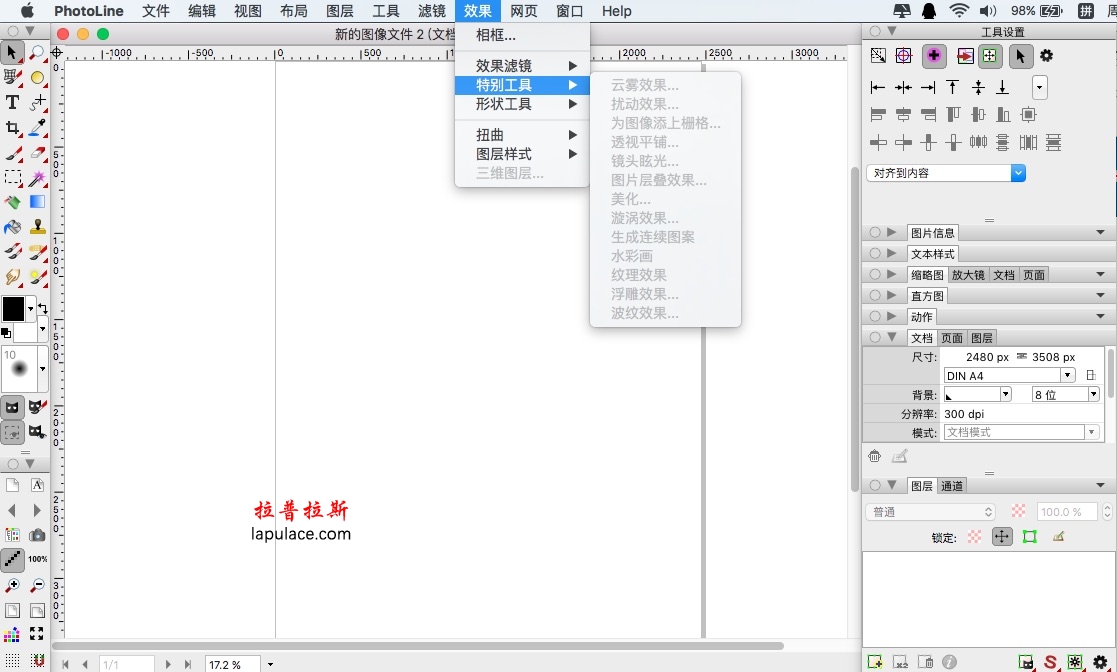This screenshot has width=1117, height=672.
Task: Toggle the quick mask cat icon
Action: (x=12, y=407)
